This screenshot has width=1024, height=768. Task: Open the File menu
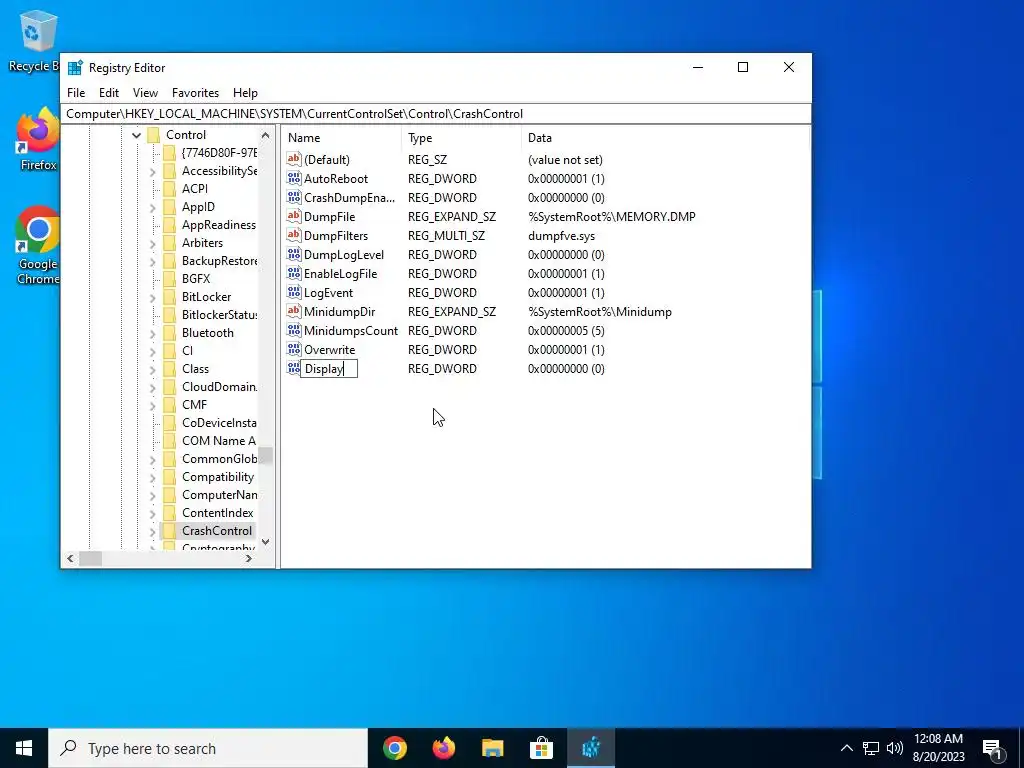76,93
